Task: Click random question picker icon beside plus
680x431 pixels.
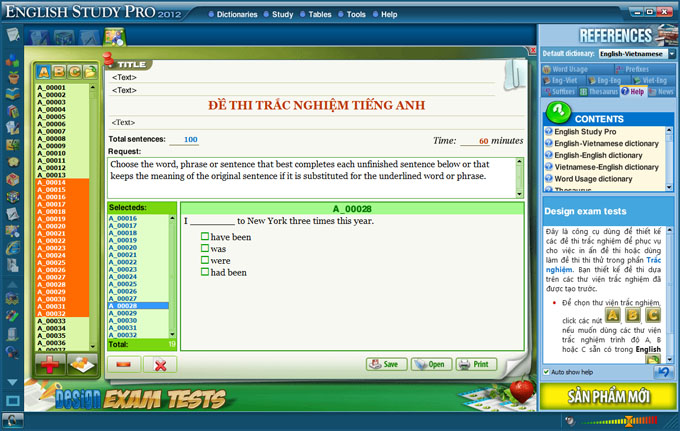Action: coord(82,364)
